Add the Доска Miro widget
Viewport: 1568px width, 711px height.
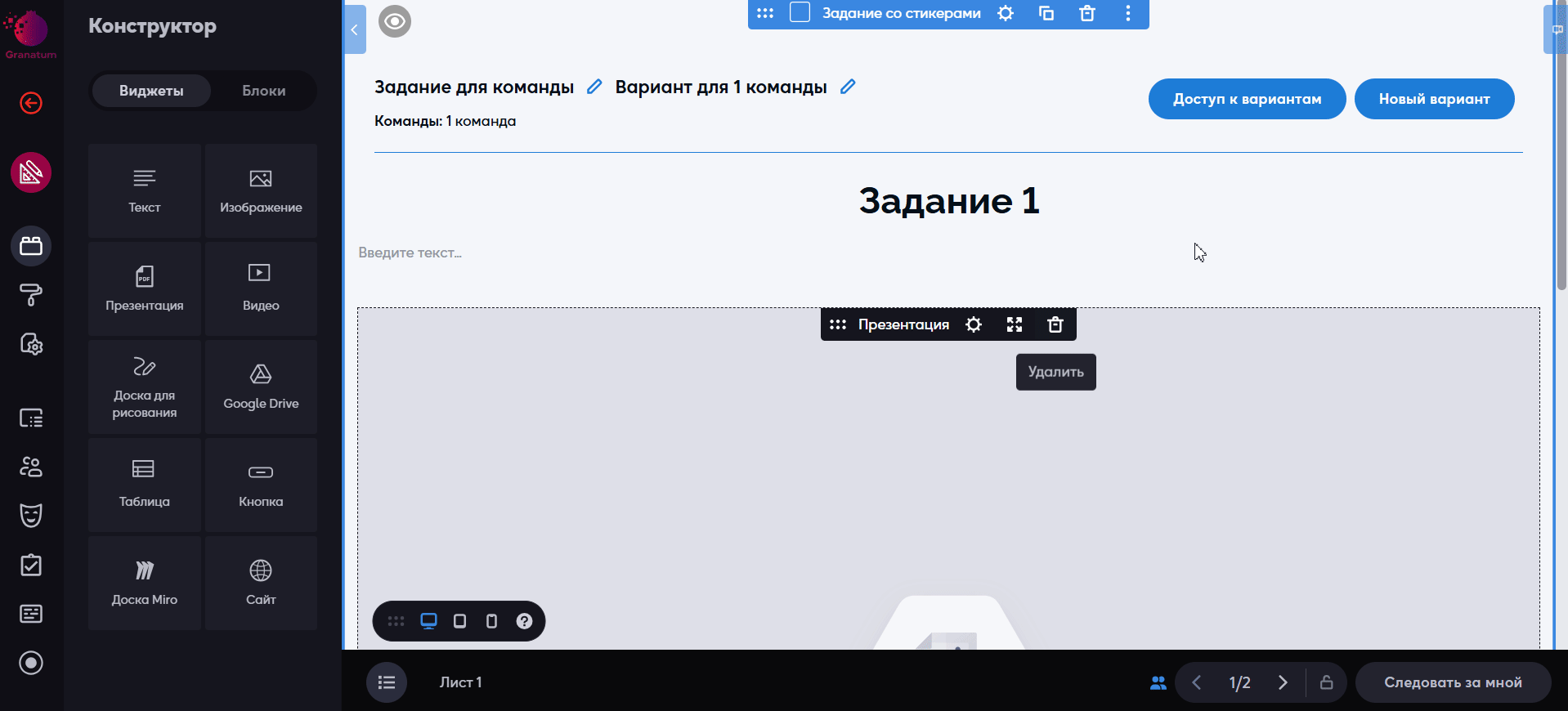[145, 583]
